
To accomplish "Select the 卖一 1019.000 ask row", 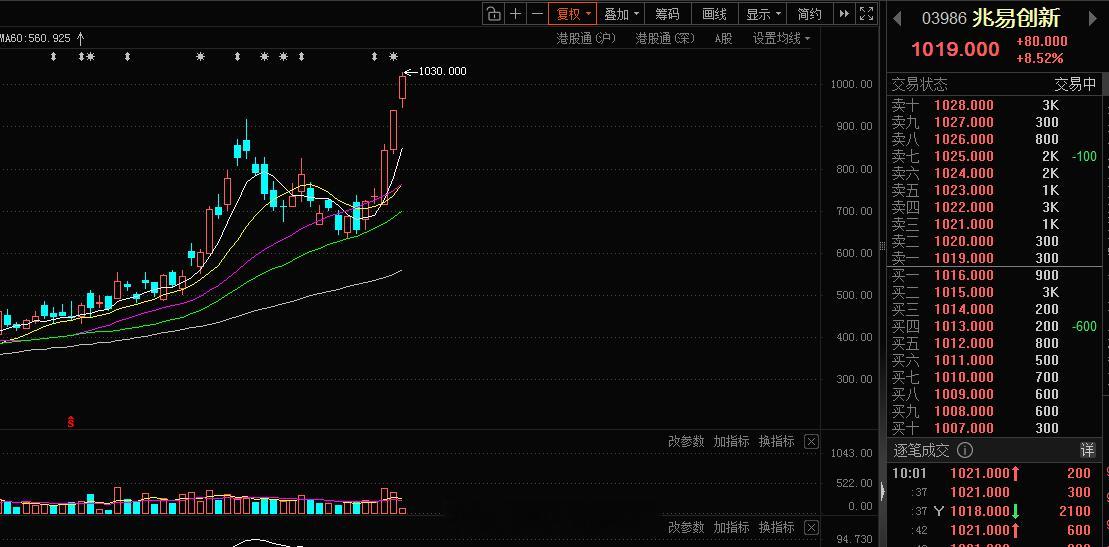I will [994, 258].
